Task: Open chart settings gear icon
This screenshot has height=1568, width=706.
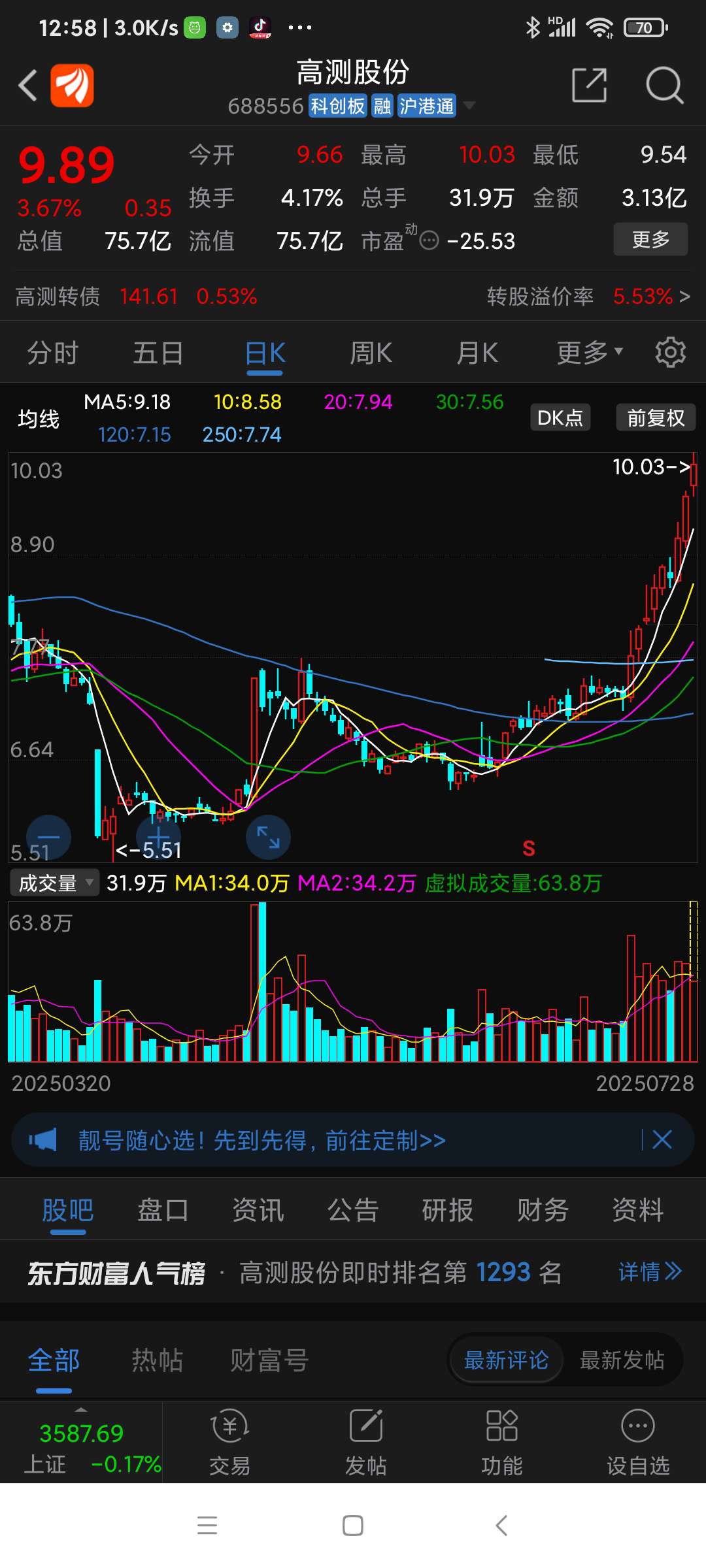Action: (x=670, y=353)
